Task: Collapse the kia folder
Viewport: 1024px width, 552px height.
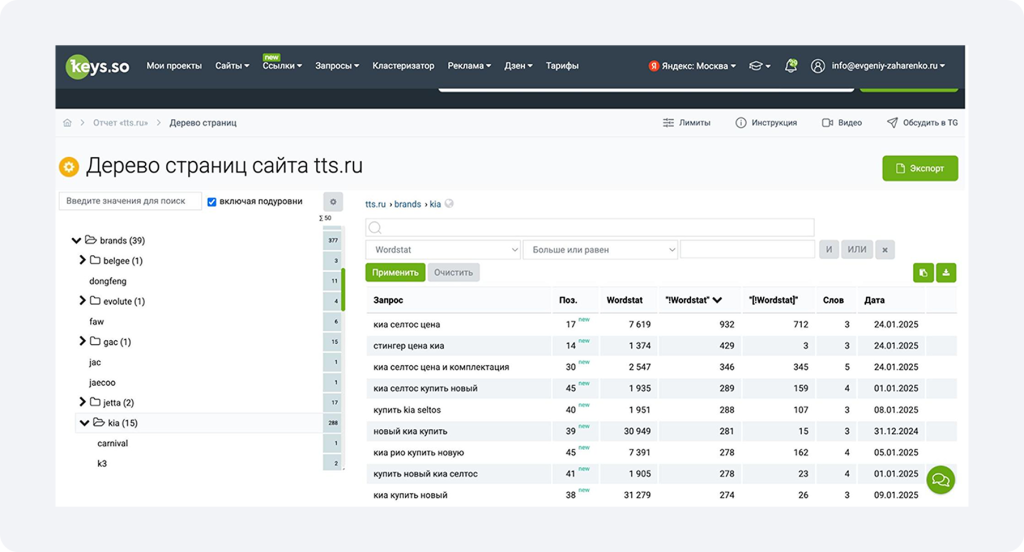Action: [84, 423]
